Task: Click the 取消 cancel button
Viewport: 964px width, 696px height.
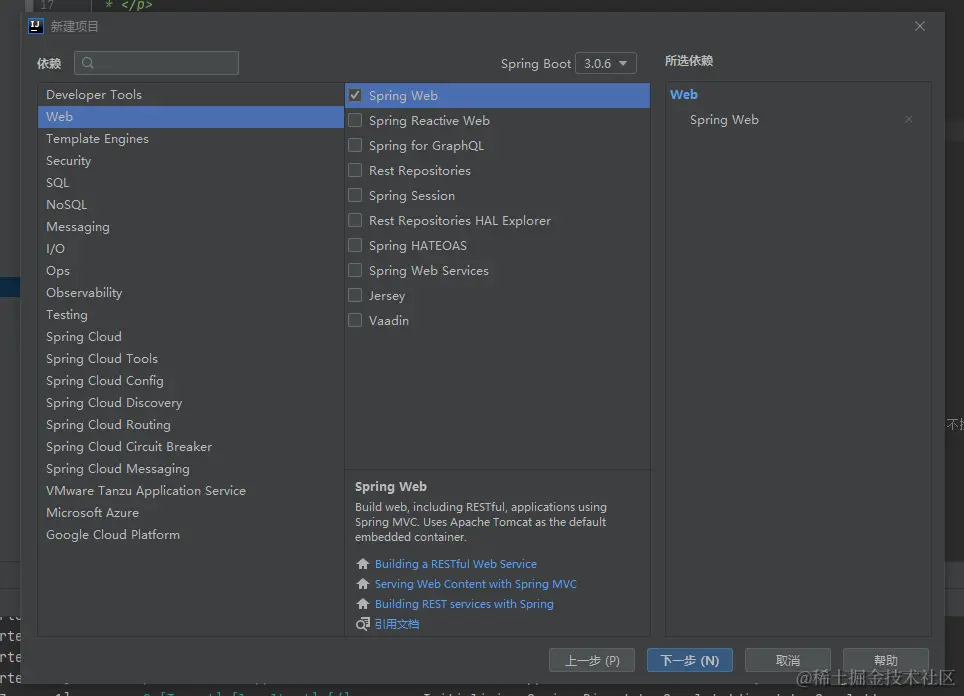Action: click(788, 660)
